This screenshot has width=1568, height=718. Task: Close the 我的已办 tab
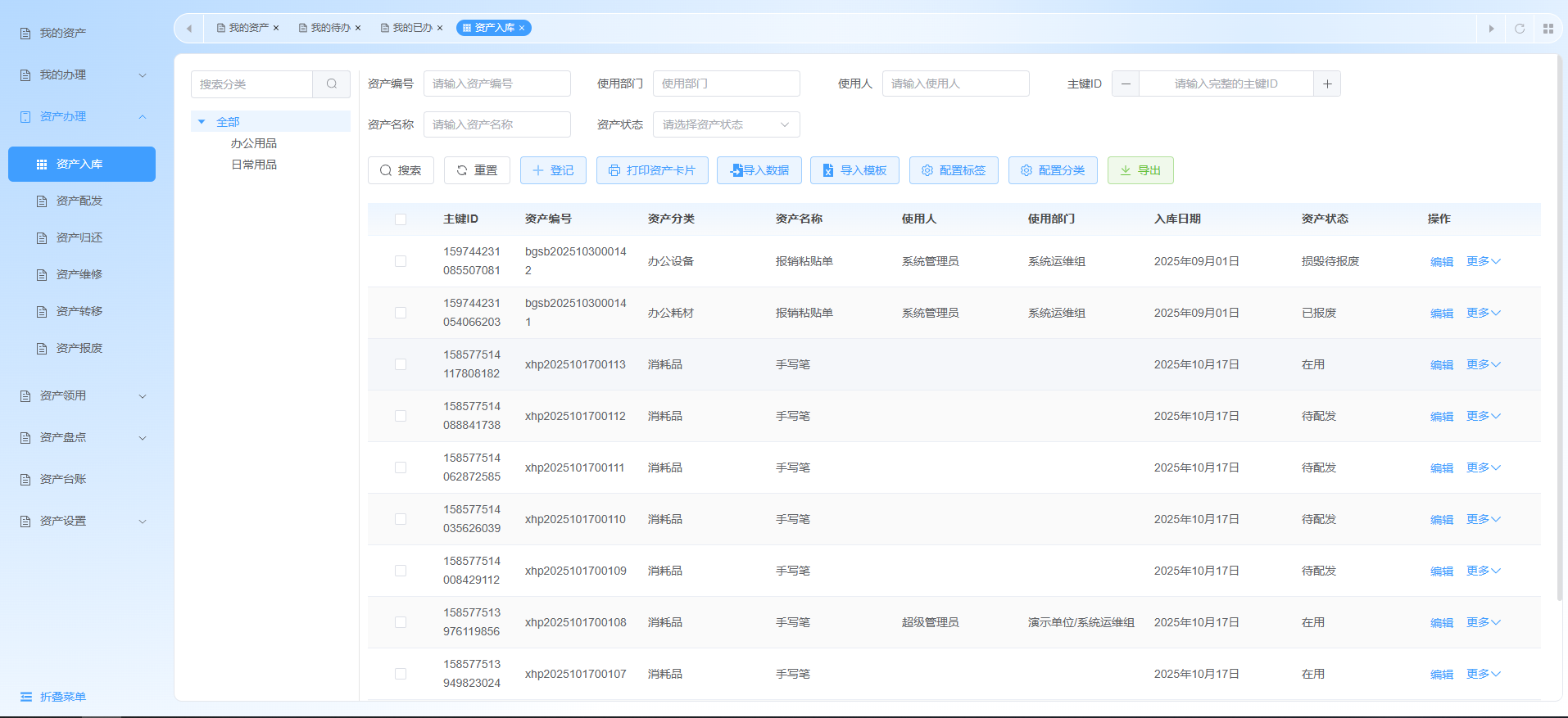[x=440, y=28]
